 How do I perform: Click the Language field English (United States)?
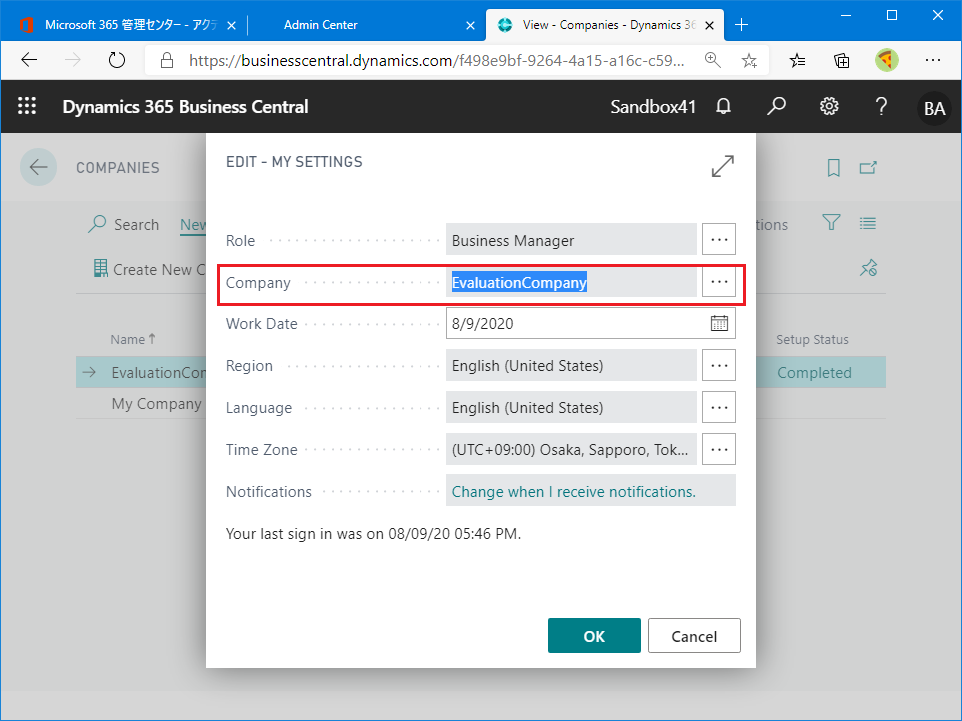pyautogui.click(x=571, y=408)
